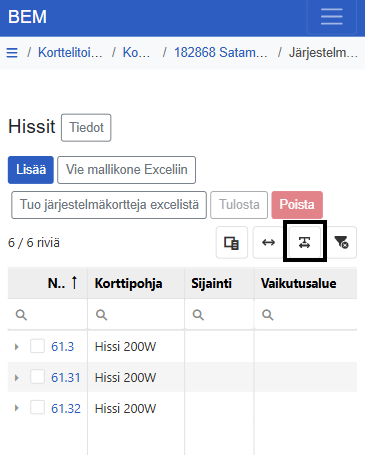Expand row 61.3 details
Viewport: 365px width, 455px height.
tap(16, 347)
